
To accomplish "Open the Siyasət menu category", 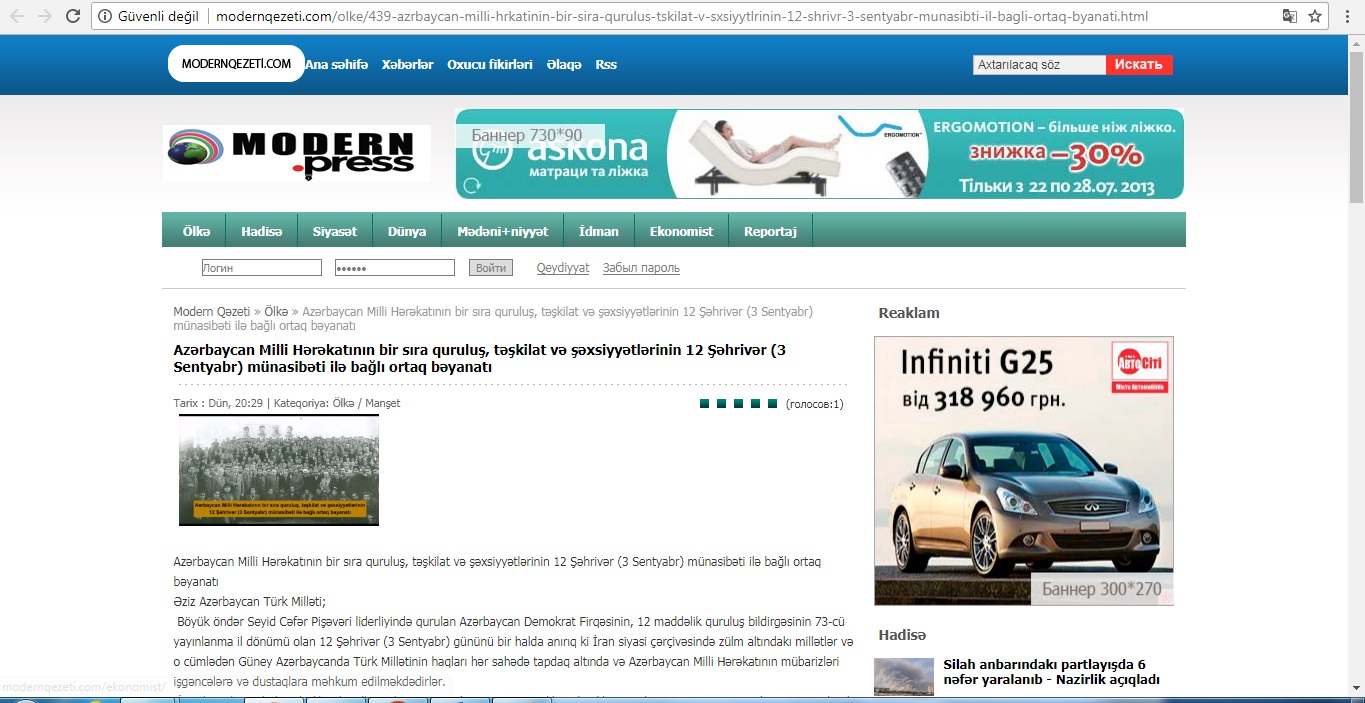I will pos(334,231).
